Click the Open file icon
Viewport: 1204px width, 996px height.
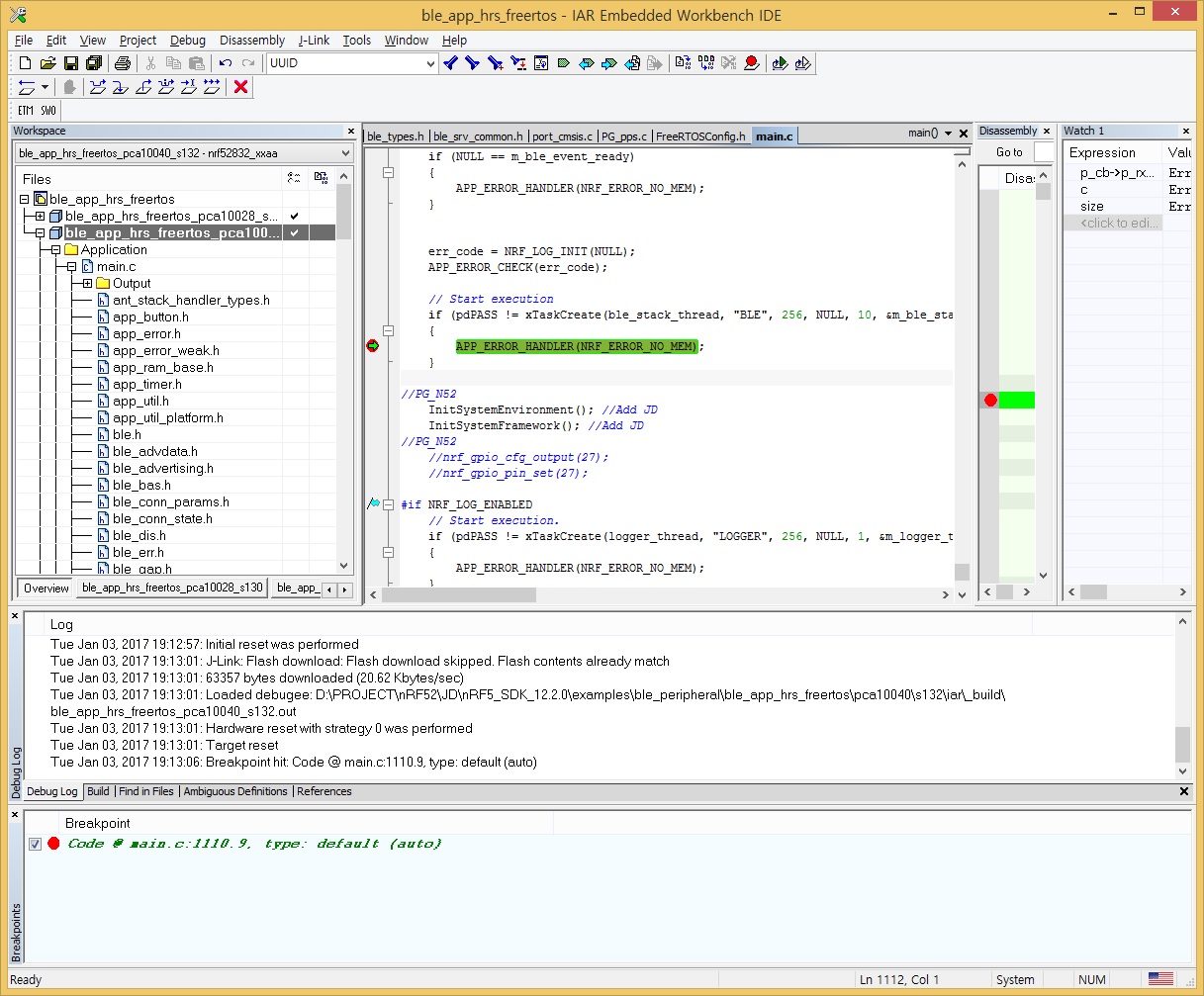(x=47, y=63)
